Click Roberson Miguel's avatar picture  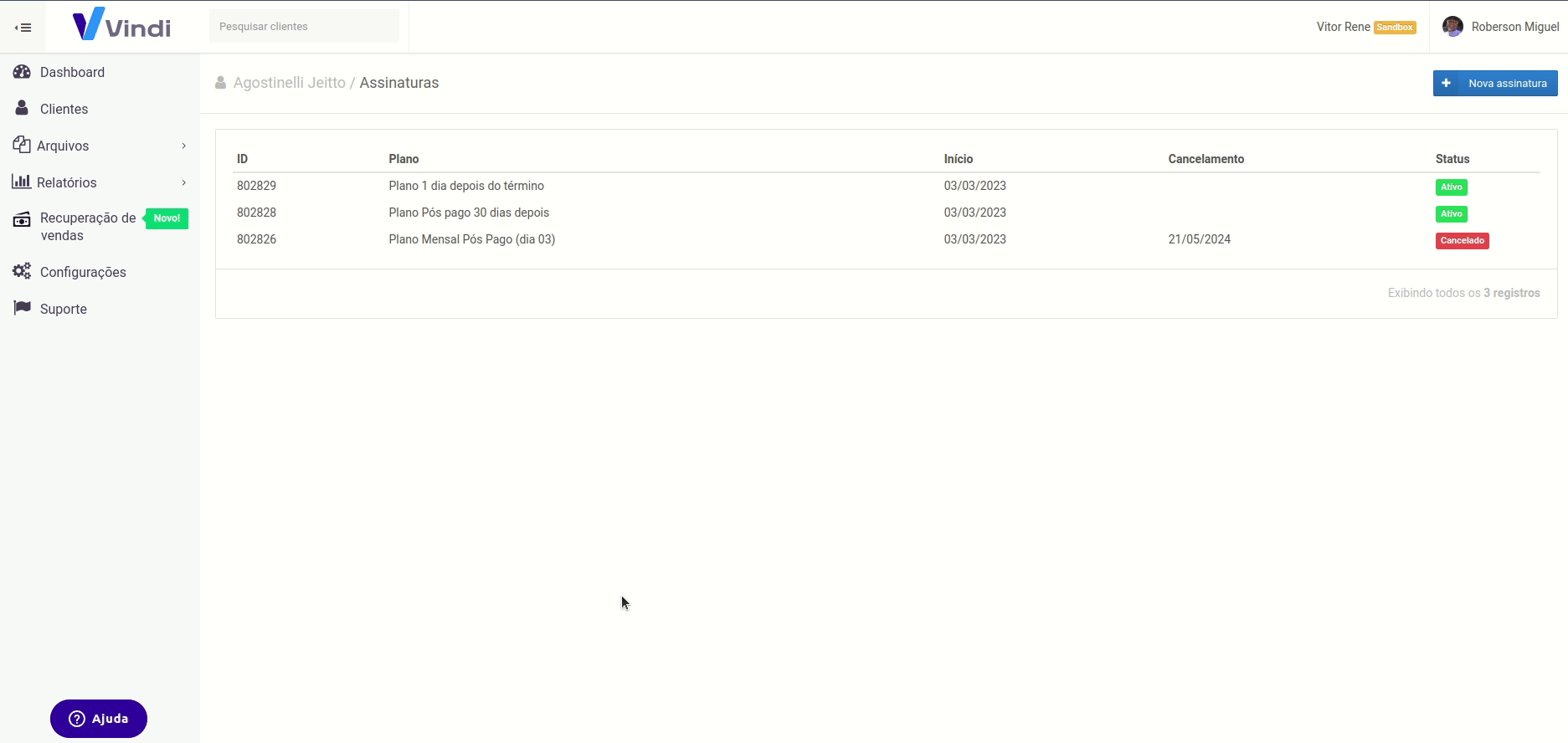tap(1452, 27)
